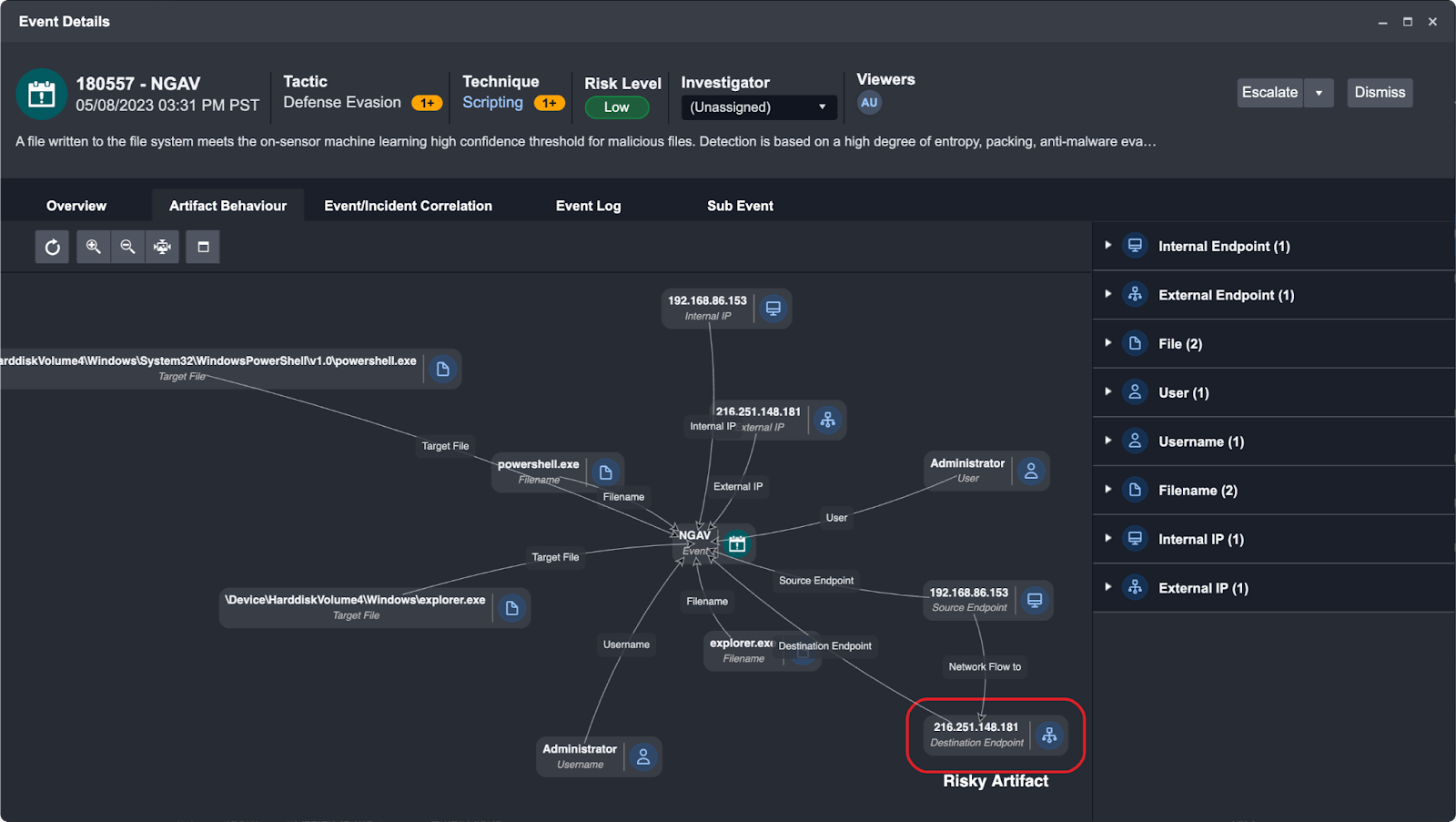Open the Escalate button dropdown arrow

click(1319, 93)
